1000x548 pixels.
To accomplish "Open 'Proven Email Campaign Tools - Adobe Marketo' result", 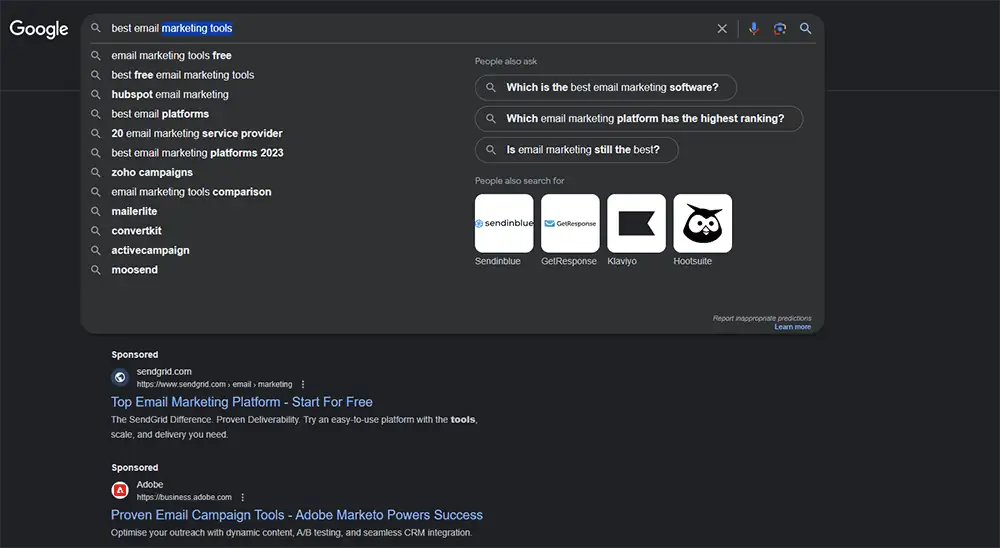I will 297,515.
